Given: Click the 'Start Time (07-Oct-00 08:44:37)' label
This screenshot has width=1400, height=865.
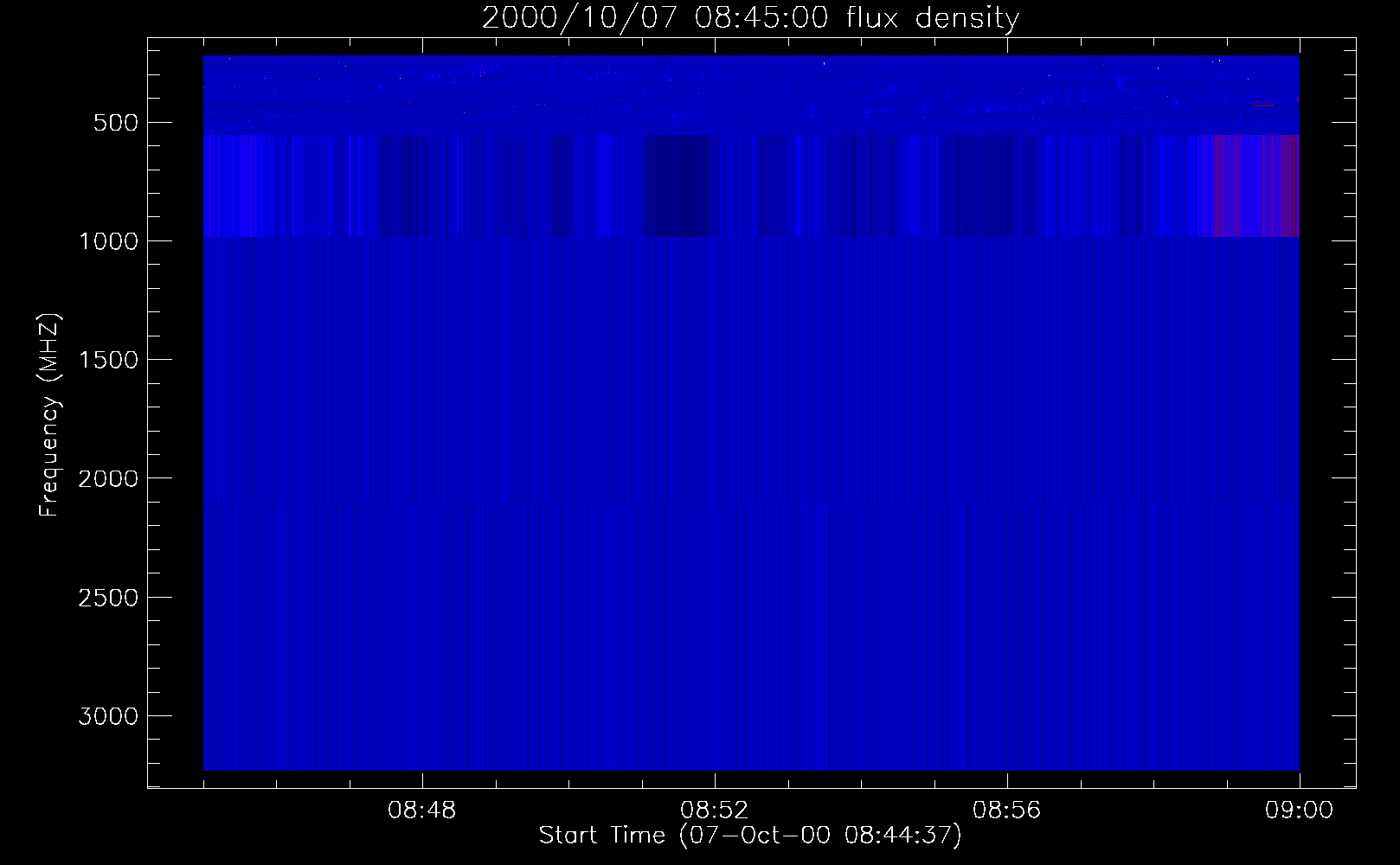Looking at the screenshot, I should pyautogui.click(x=750, y=836).
